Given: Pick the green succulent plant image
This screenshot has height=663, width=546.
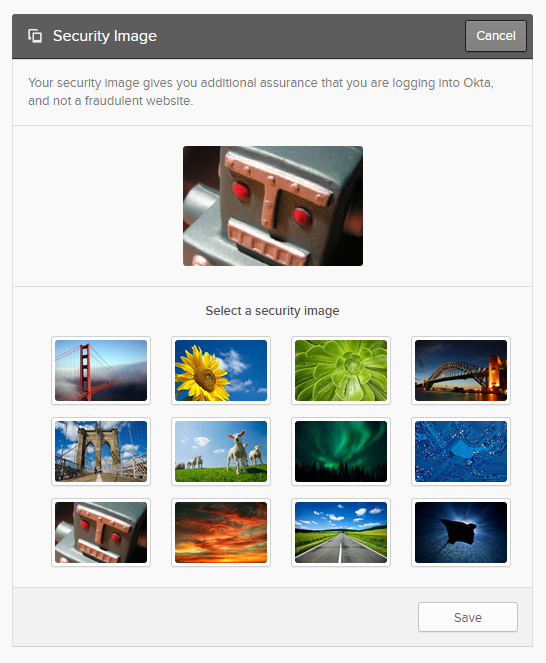Looking at the screenshot, I should [x=341, y=370].
